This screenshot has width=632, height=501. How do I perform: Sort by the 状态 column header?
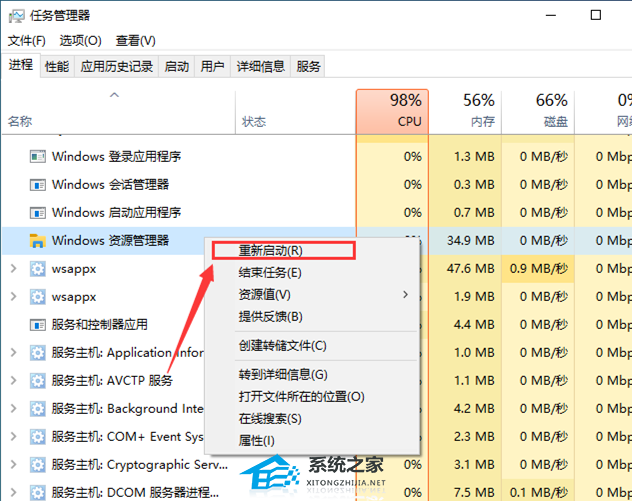[x=295, y=112]
